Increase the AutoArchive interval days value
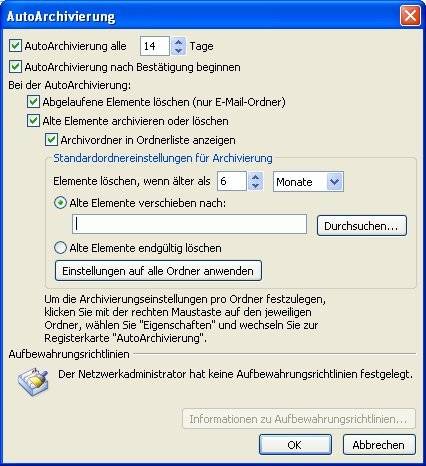Screen dimensions: 426x466 179,42
